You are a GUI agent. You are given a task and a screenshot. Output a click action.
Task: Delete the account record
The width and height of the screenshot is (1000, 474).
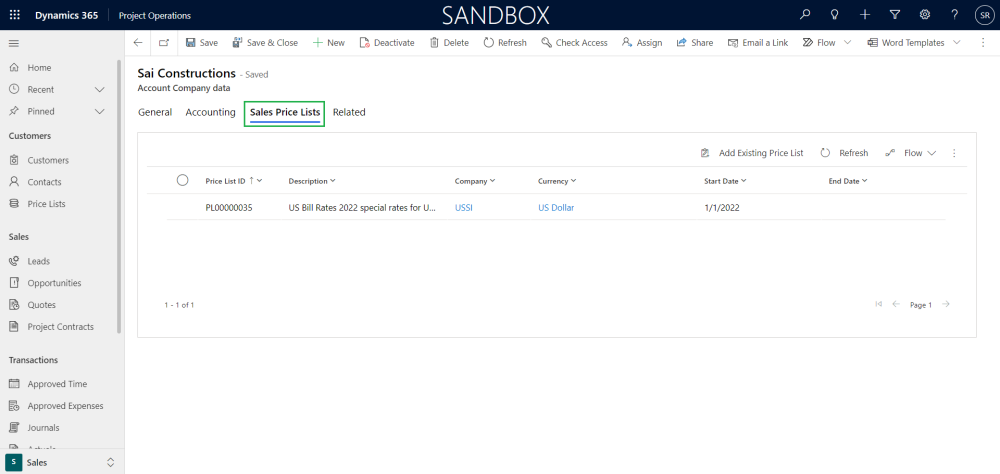(x=449, y=43)
